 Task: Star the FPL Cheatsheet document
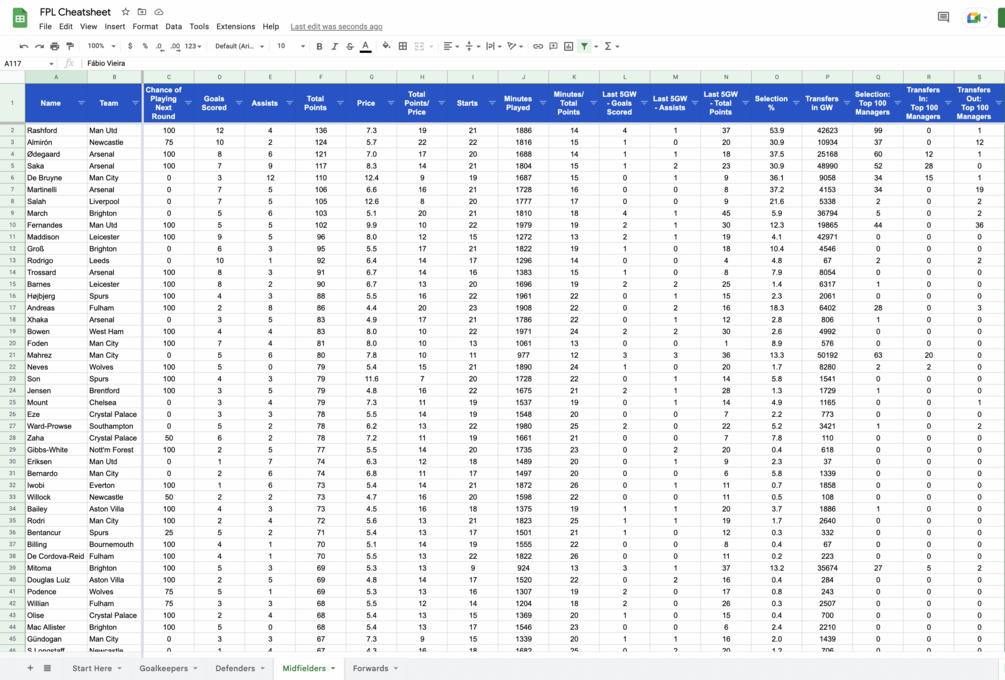(126, 12)
